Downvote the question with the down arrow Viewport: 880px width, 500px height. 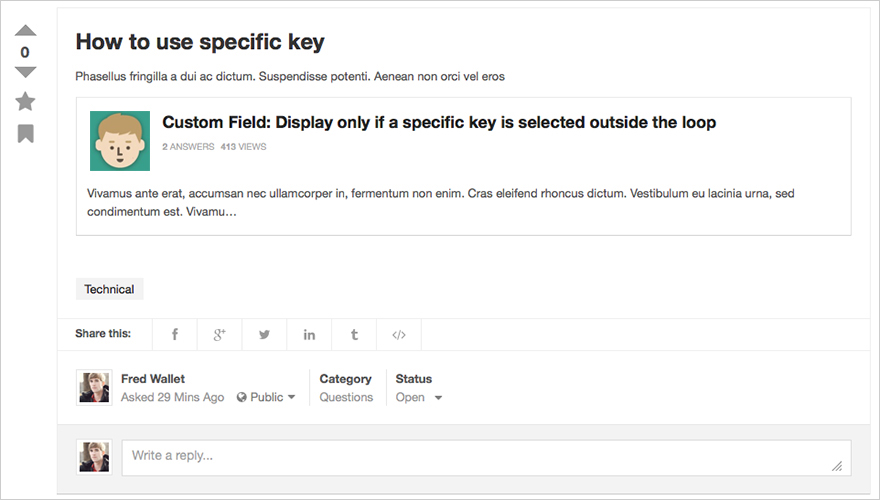pos(25,72)
